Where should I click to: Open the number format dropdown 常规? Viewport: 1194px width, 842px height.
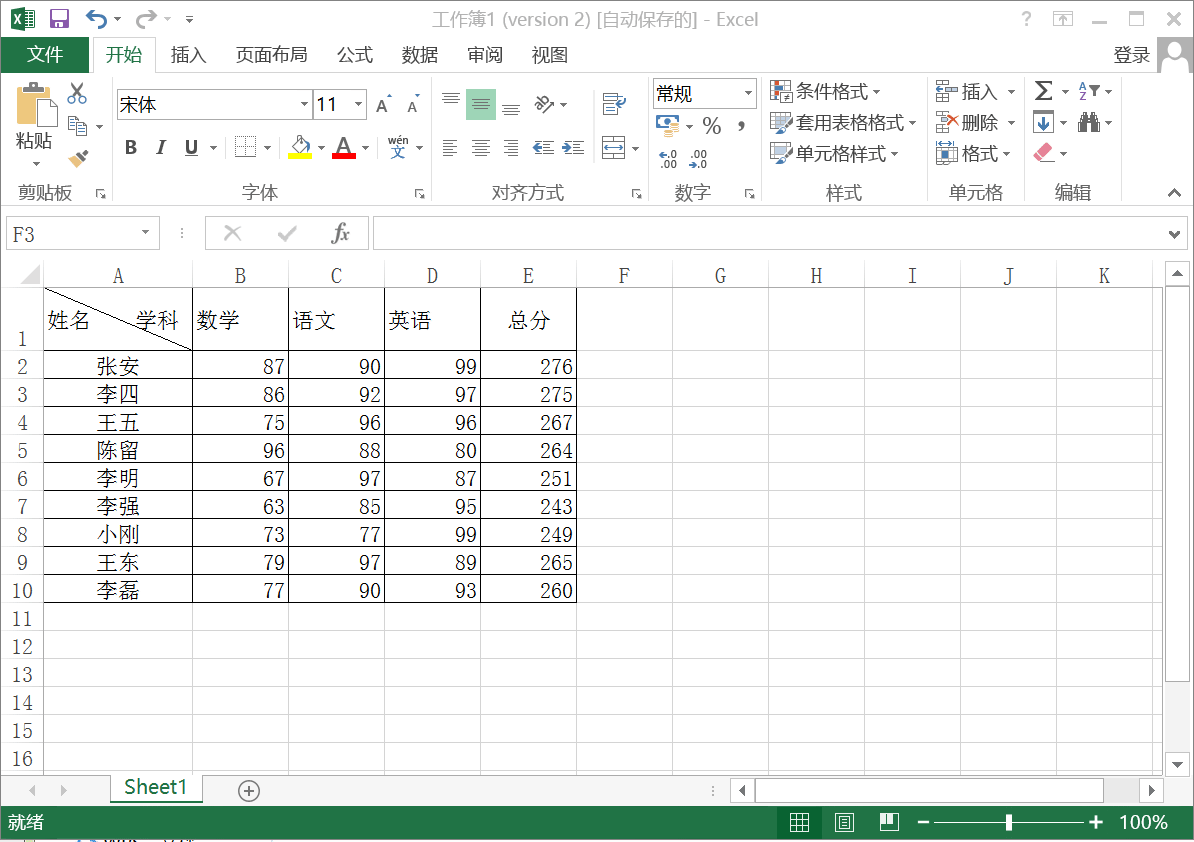[x=747, y=94]
